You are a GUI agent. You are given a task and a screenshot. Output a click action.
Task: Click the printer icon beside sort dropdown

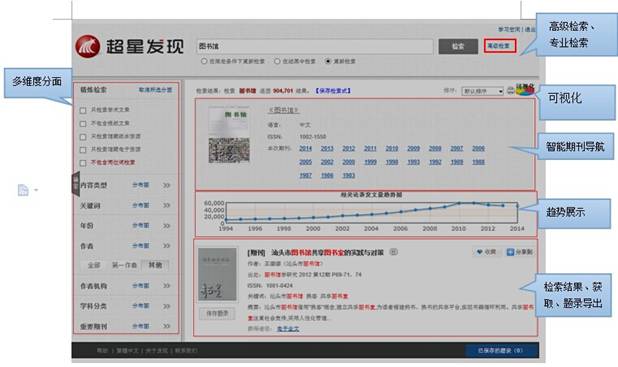[x=510, y=91]
